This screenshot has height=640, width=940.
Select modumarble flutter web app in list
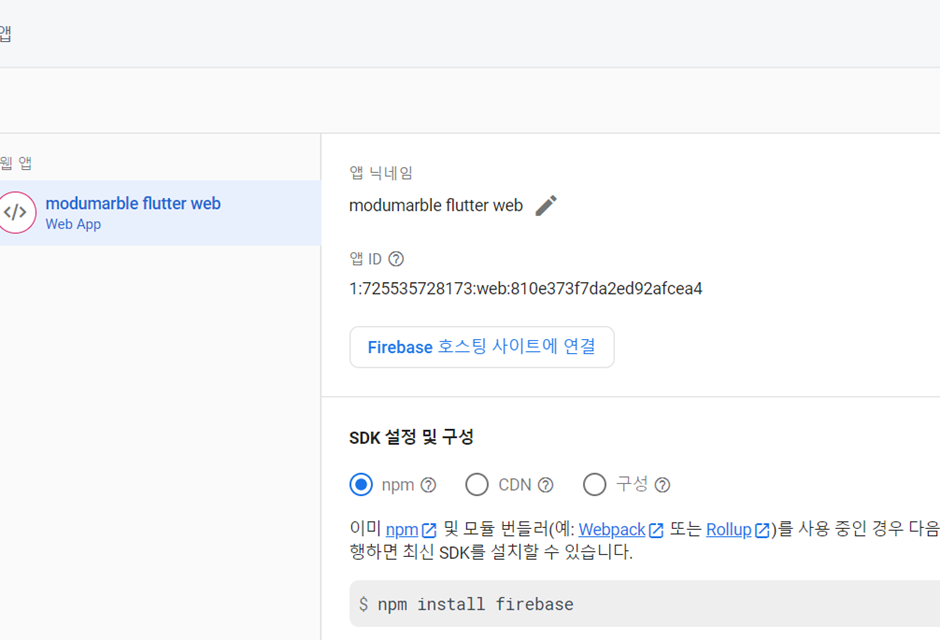click(160, 213)
